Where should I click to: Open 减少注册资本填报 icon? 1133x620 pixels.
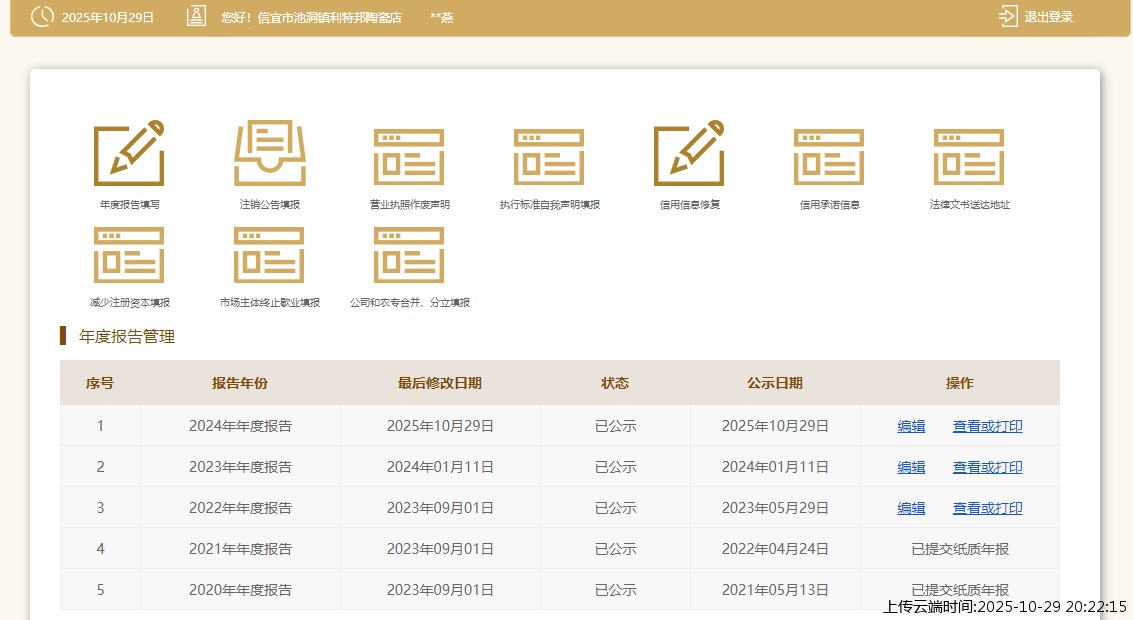click(129, 255)
